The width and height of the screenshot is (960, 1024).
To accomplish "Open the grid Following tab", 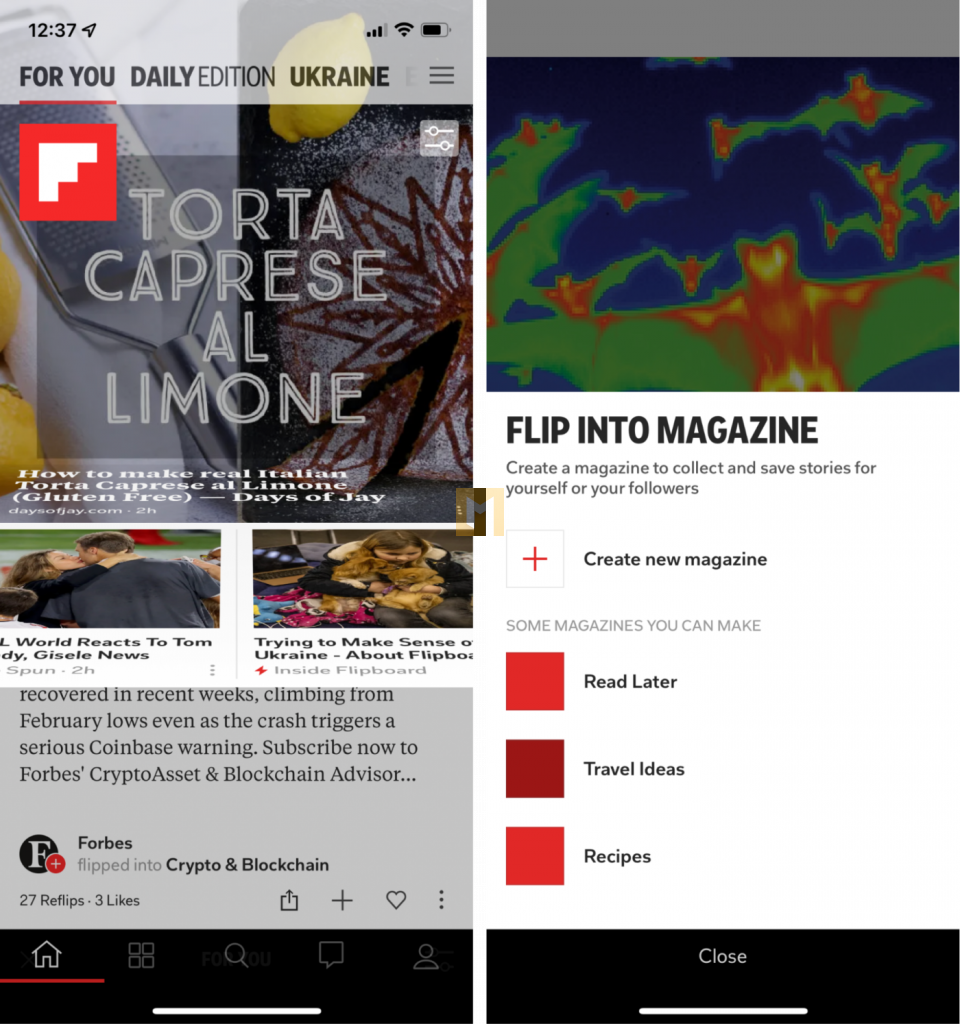I will [141, 955].
